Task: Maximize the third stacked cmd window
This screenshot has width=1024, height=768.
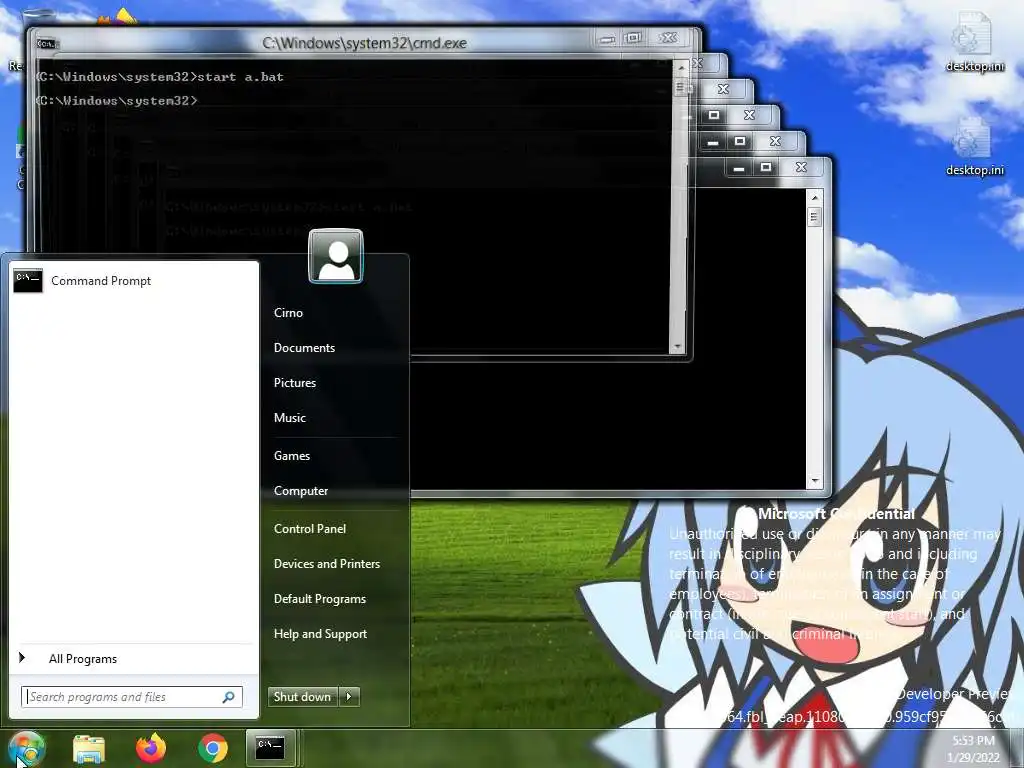Action: click(x=714, y=115)
